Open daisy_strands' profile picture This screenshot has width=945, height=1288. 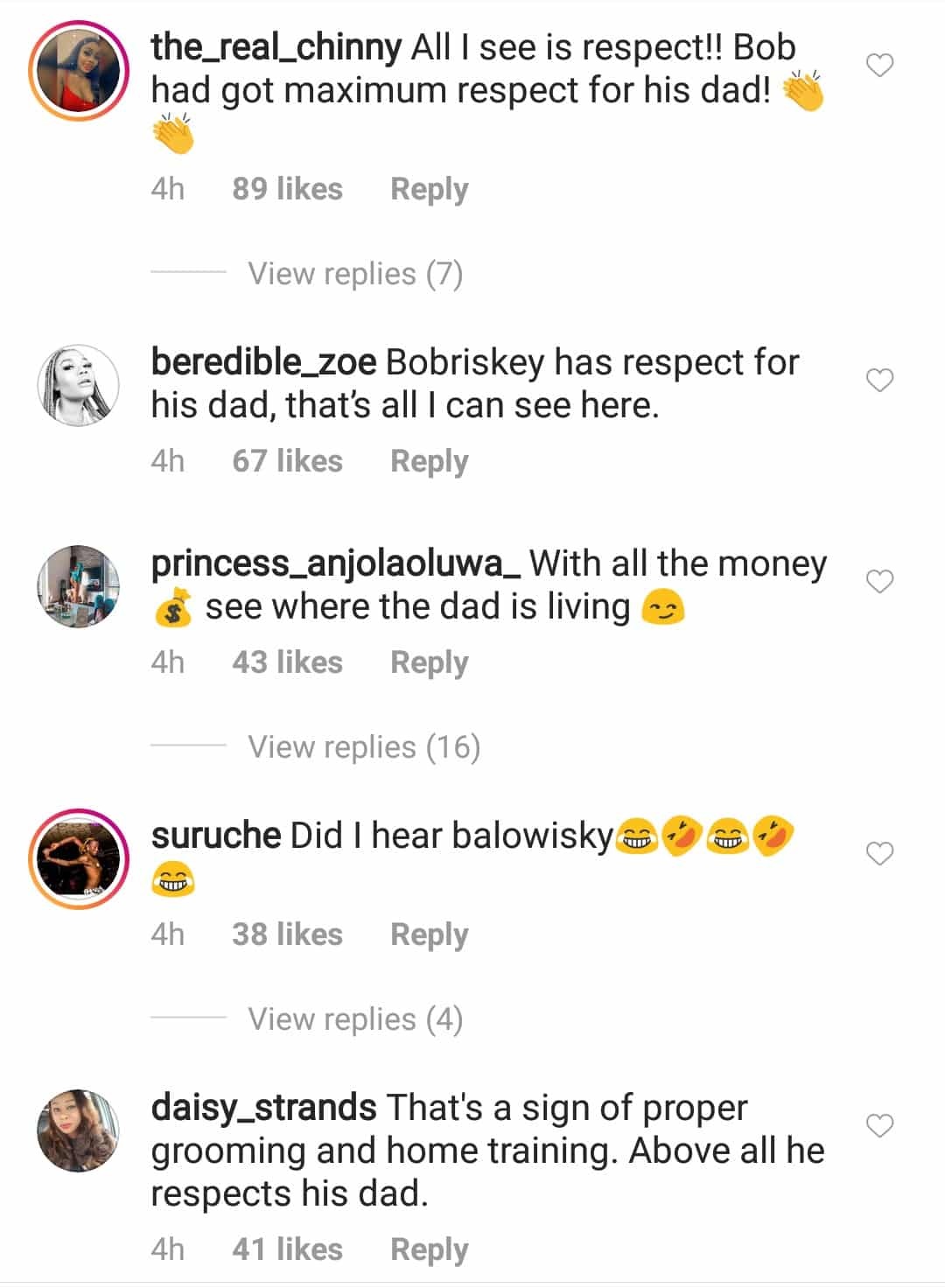[x=79, y=1130]
